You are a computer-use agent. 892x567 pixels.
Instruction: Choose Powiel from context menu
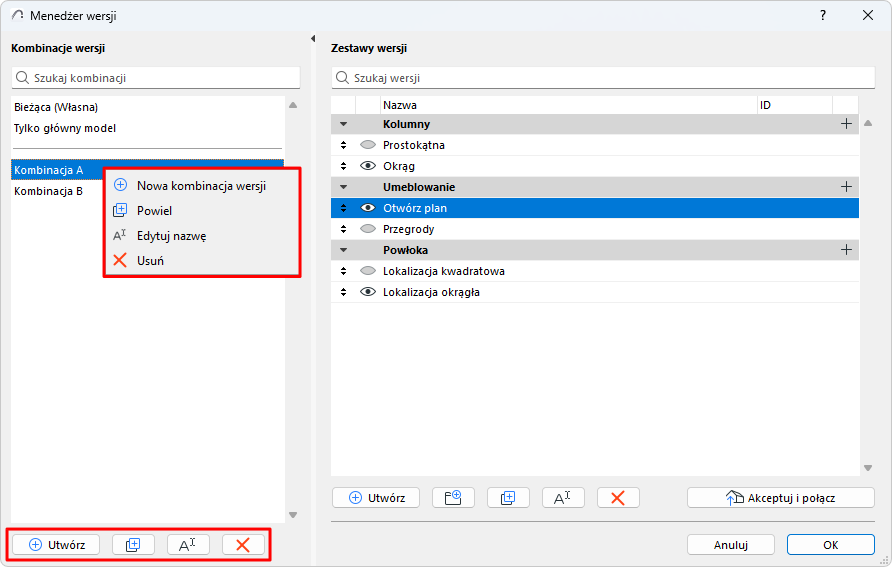[x=201, y=211]
